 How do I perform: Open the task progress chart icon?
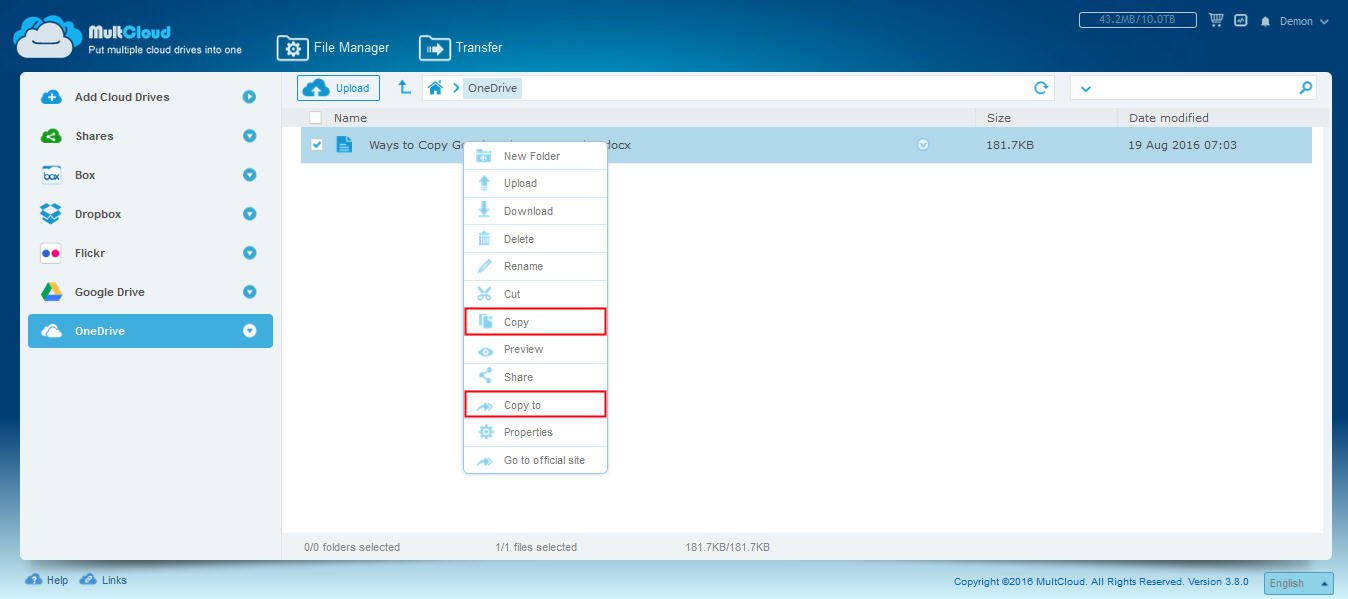pyautogui.click(x=1241, y=20)
